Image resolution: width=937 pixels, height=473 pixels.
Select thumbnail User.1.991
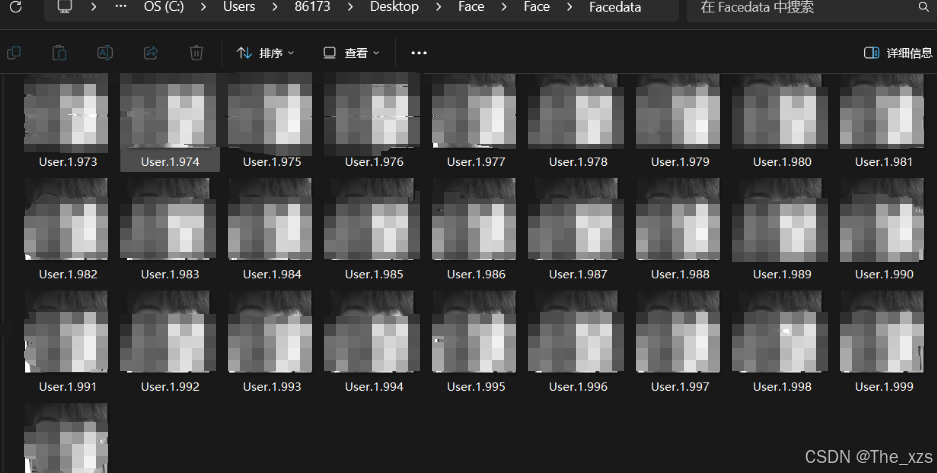coord(66,331)
